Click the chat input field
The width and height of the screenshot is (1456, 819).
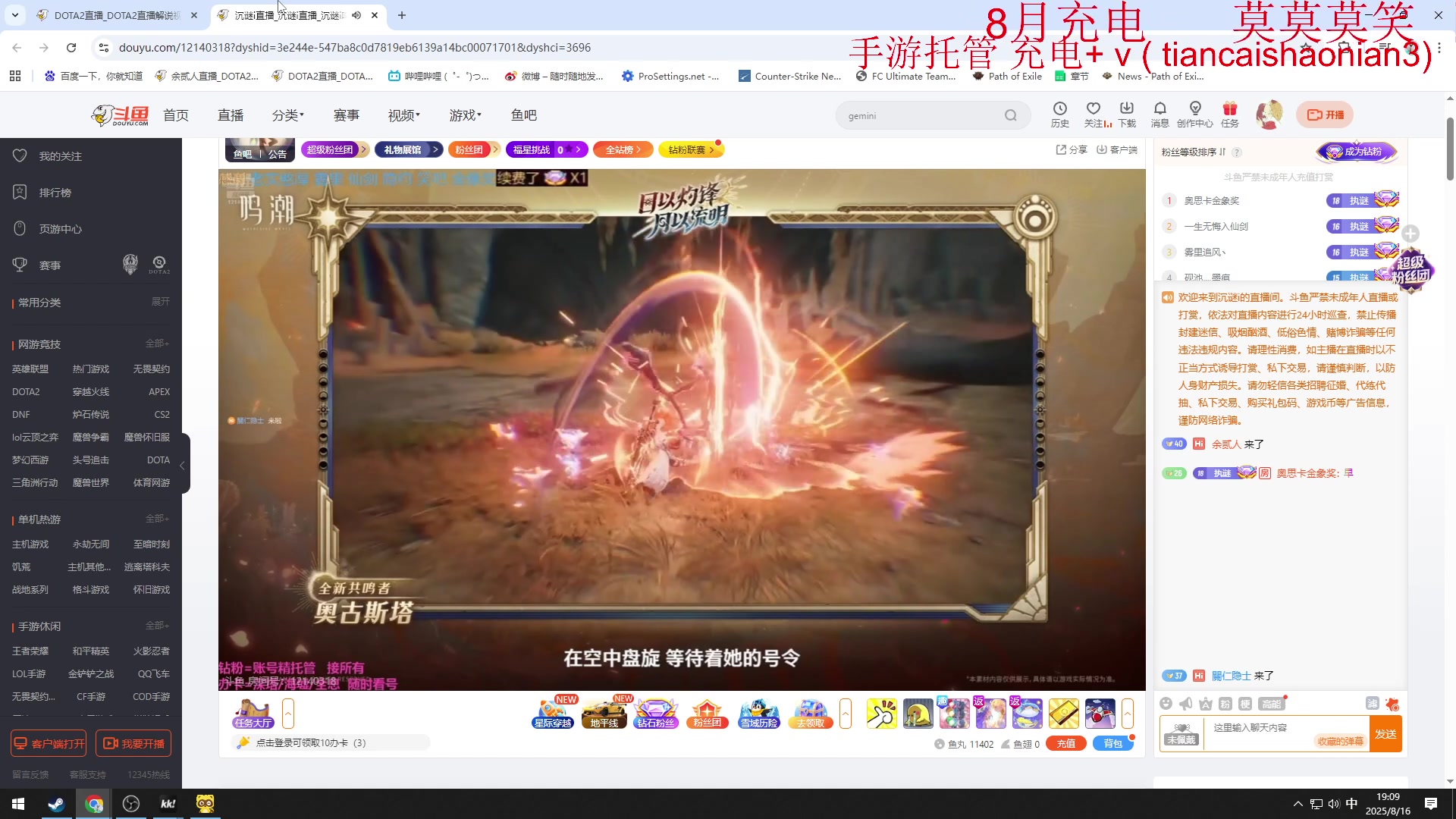pyautogui.click(x=1285, y=733)
